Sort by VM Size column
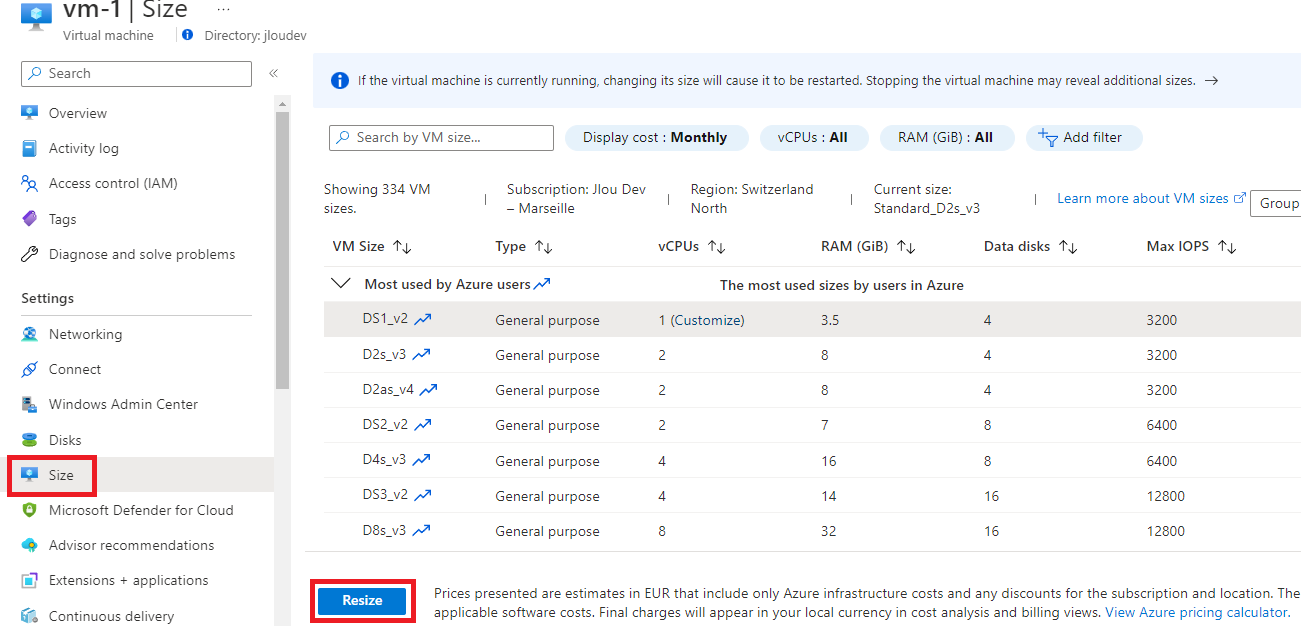 (372, 246)
